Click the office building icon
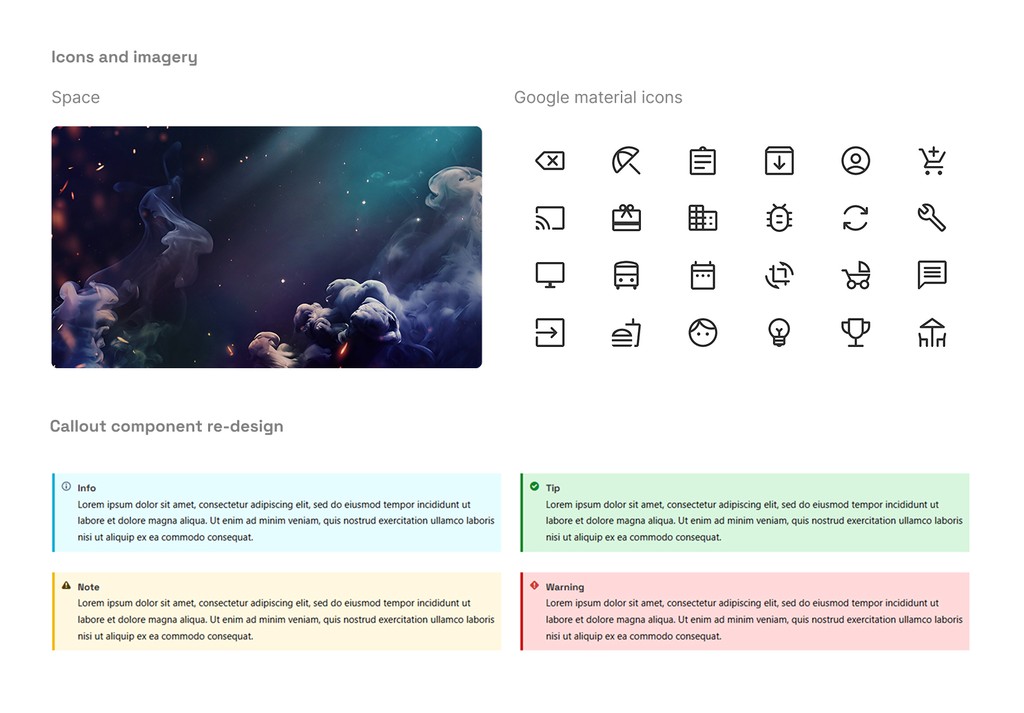 [703, 218]
